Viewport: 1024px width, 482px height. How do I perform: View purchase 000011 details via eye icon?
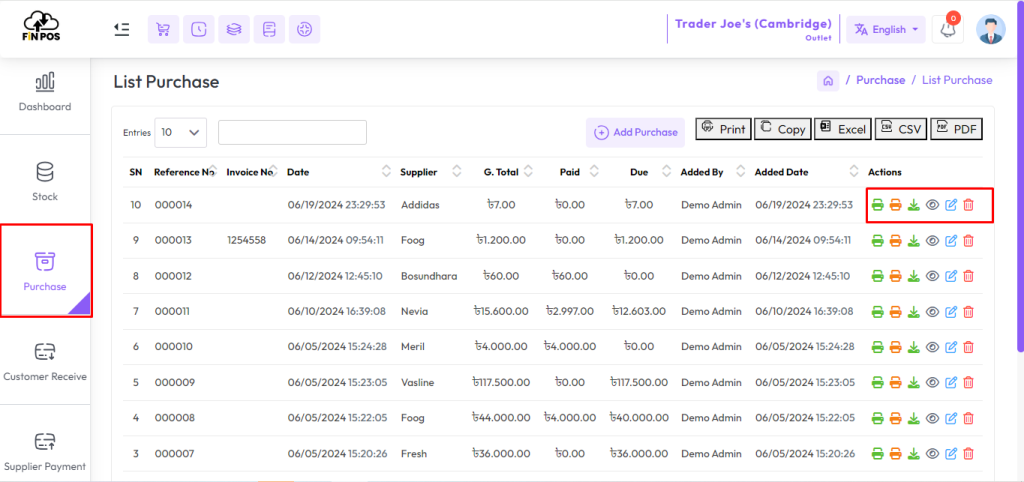(x=933, y=312)
